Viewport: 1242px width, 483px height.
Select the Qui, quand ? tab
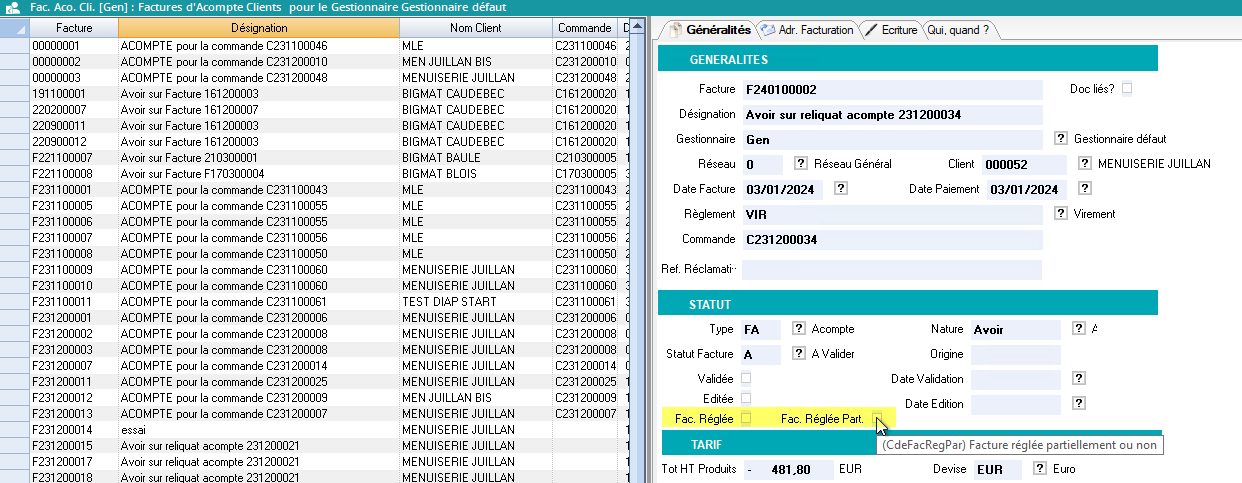(958, 30)
